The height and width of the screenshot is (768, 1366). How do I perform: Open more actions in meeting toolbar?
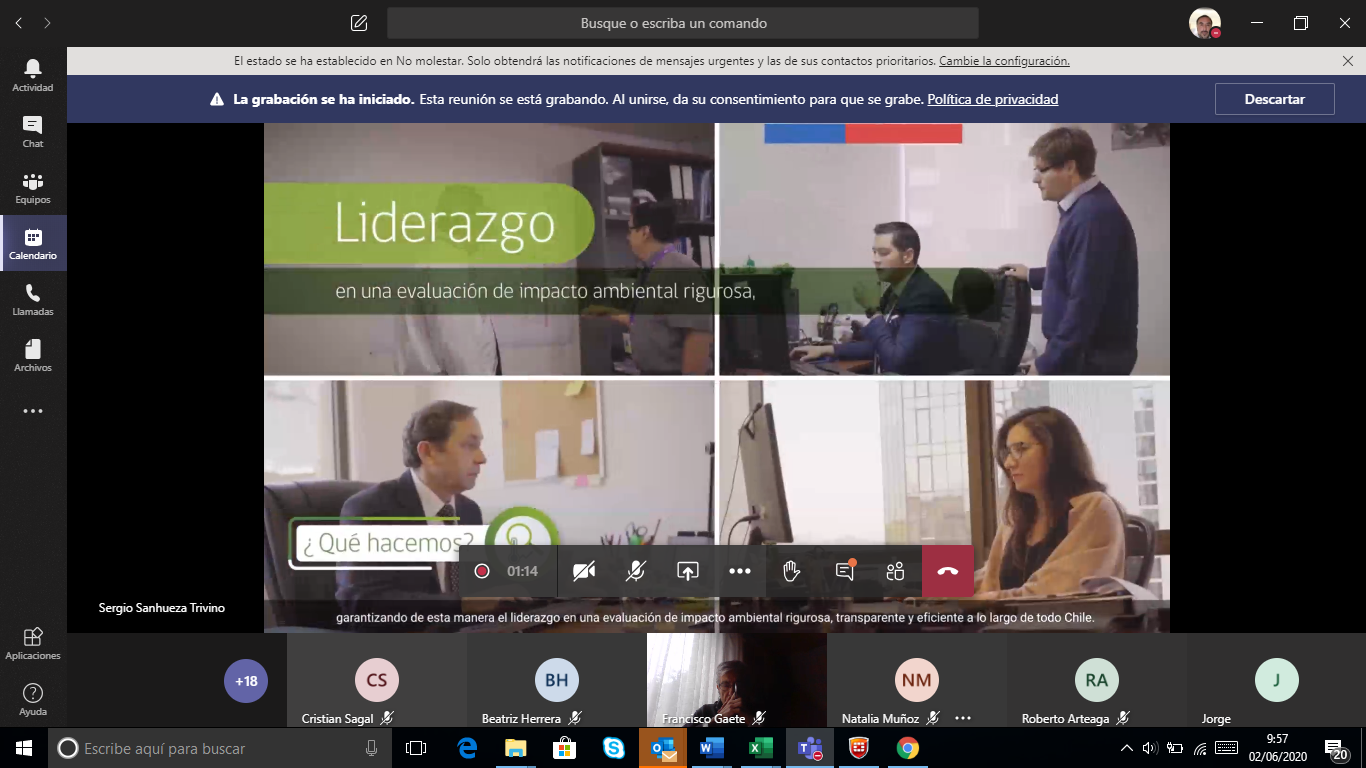pyautogui.click(x=740, y=571)
